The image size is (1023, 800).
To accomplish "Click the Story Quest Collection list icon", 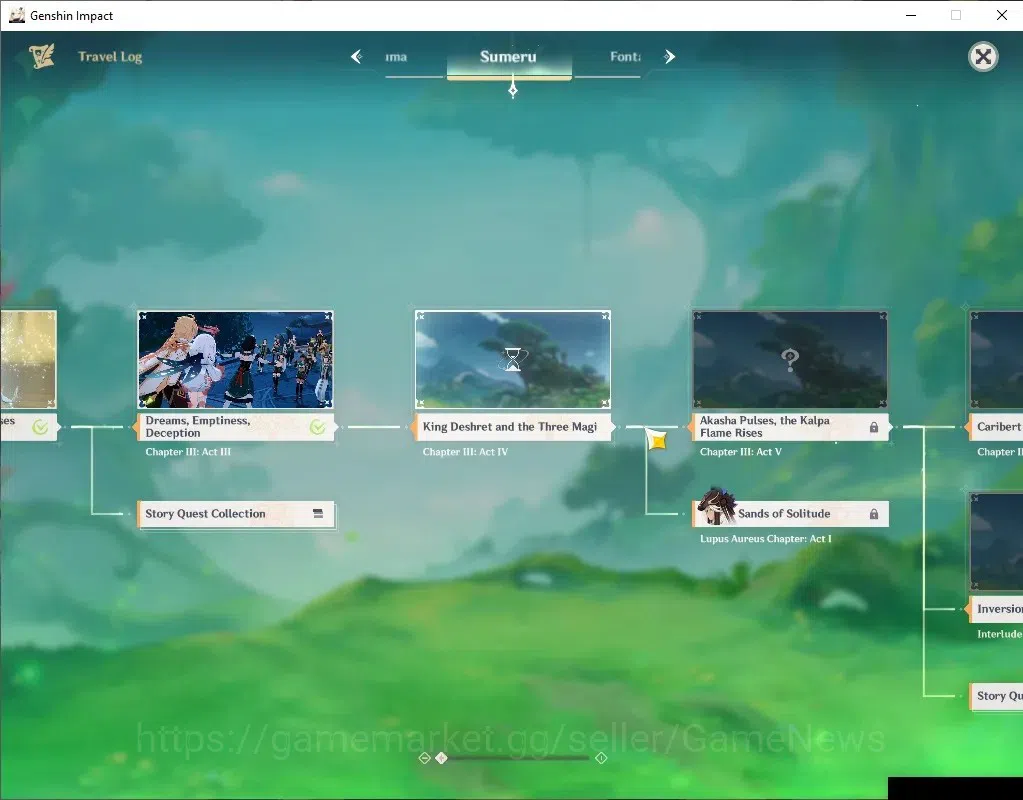I will point(318,514).
